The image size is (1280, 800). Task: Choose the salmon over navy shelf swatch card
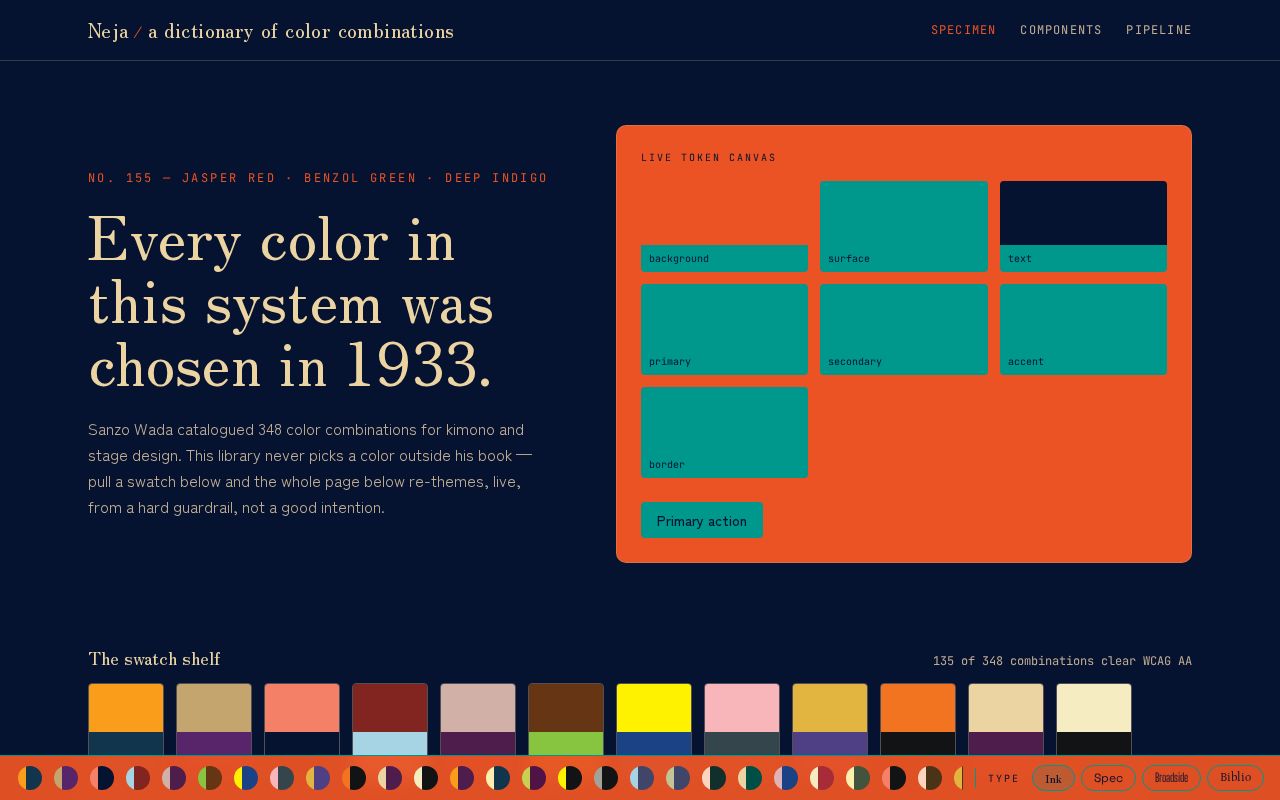coord(302,720)
